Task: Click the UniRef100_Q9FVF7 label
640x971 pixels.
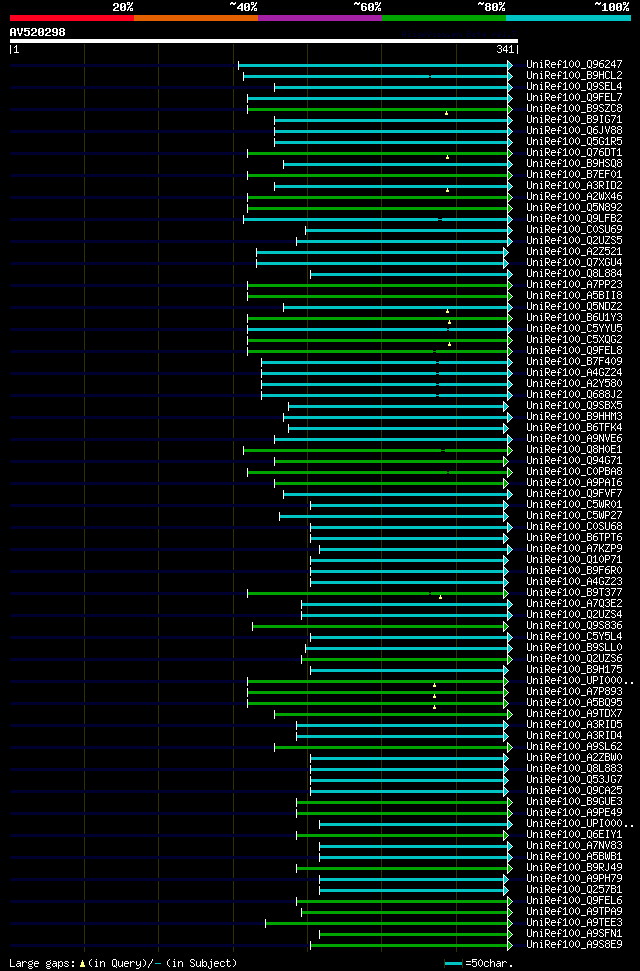Action: tap(574, 494)
